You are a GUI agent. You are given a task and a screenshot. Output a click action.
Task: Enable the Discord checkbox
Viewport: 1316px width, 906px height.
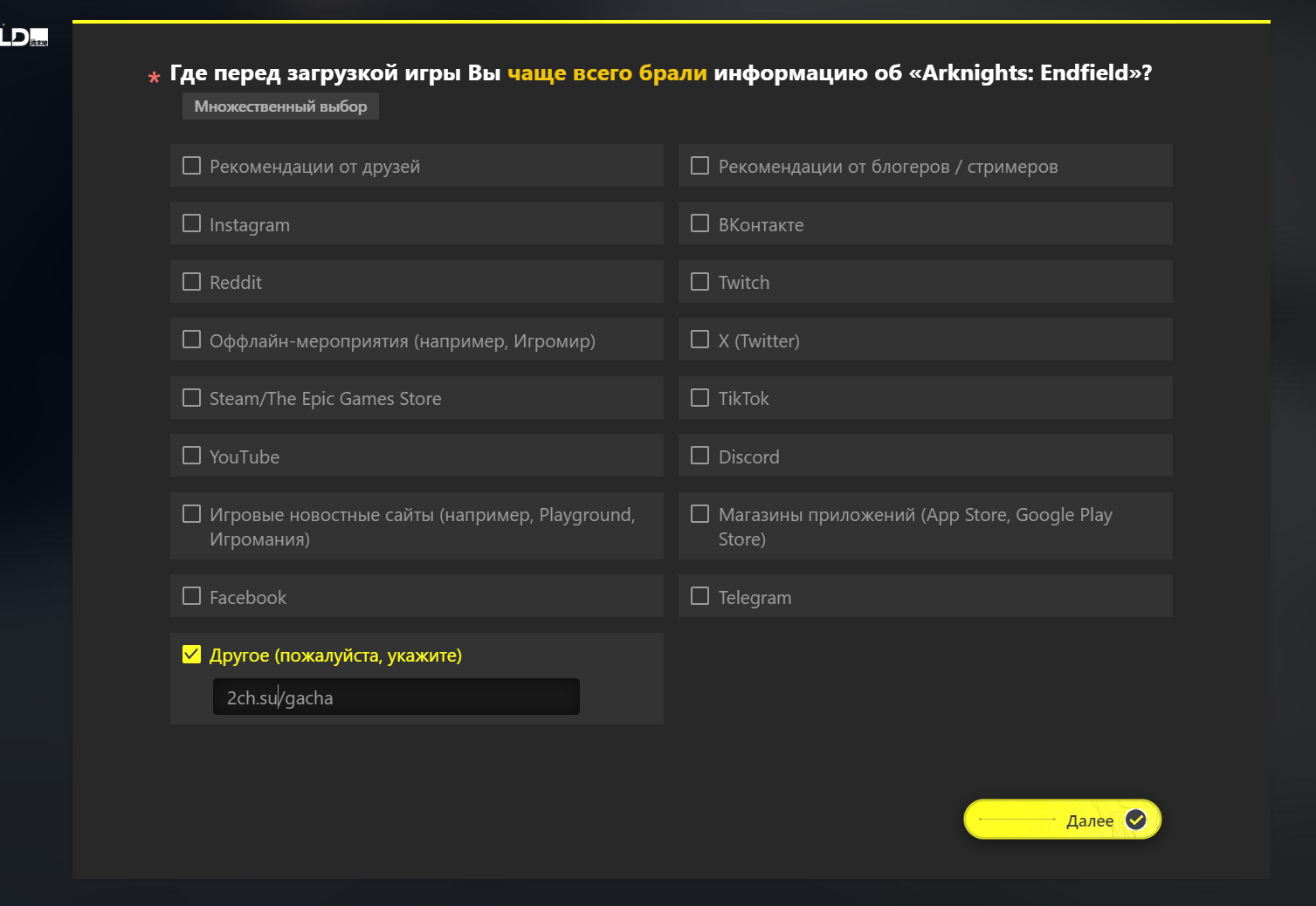coord(699,456)
